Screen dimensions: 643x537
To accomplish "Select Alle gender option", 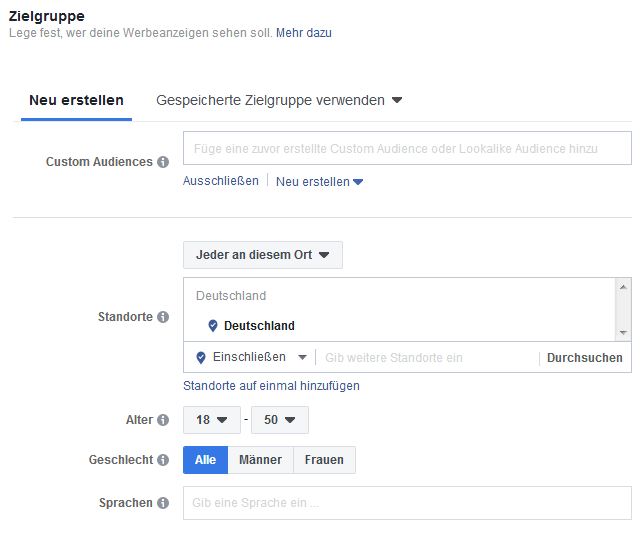I will coord(205,460).
